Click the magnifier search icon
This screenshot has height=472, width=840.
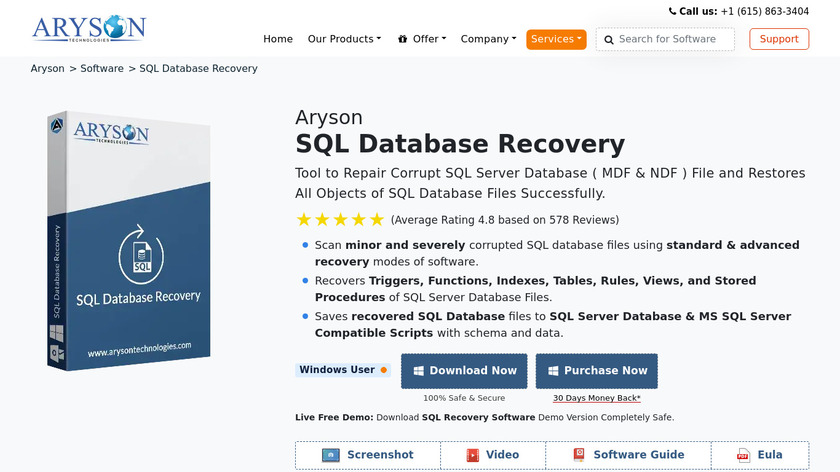[609, 40]
